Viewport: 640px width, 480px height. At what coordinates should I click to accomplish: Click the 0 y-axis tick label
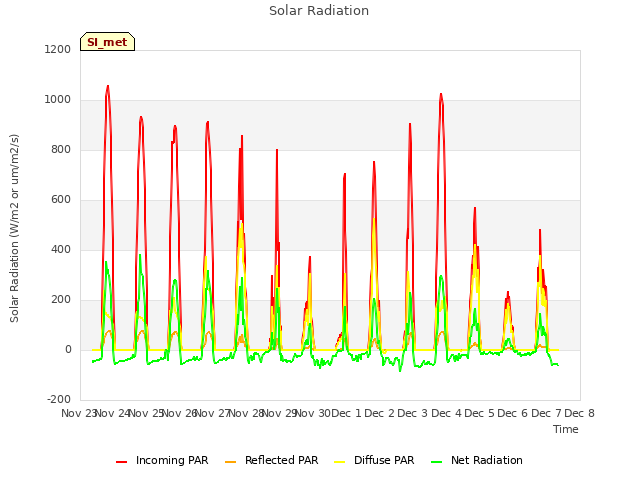68,349
